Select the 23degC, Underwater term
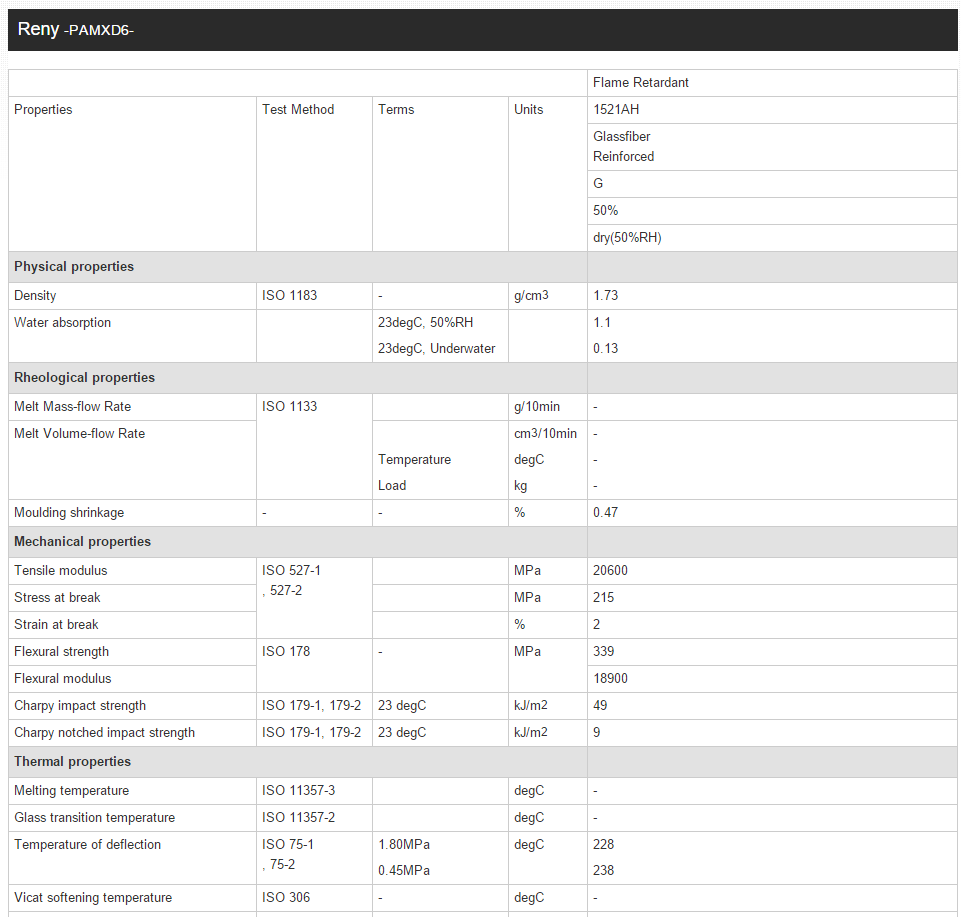 click(436, 349)
